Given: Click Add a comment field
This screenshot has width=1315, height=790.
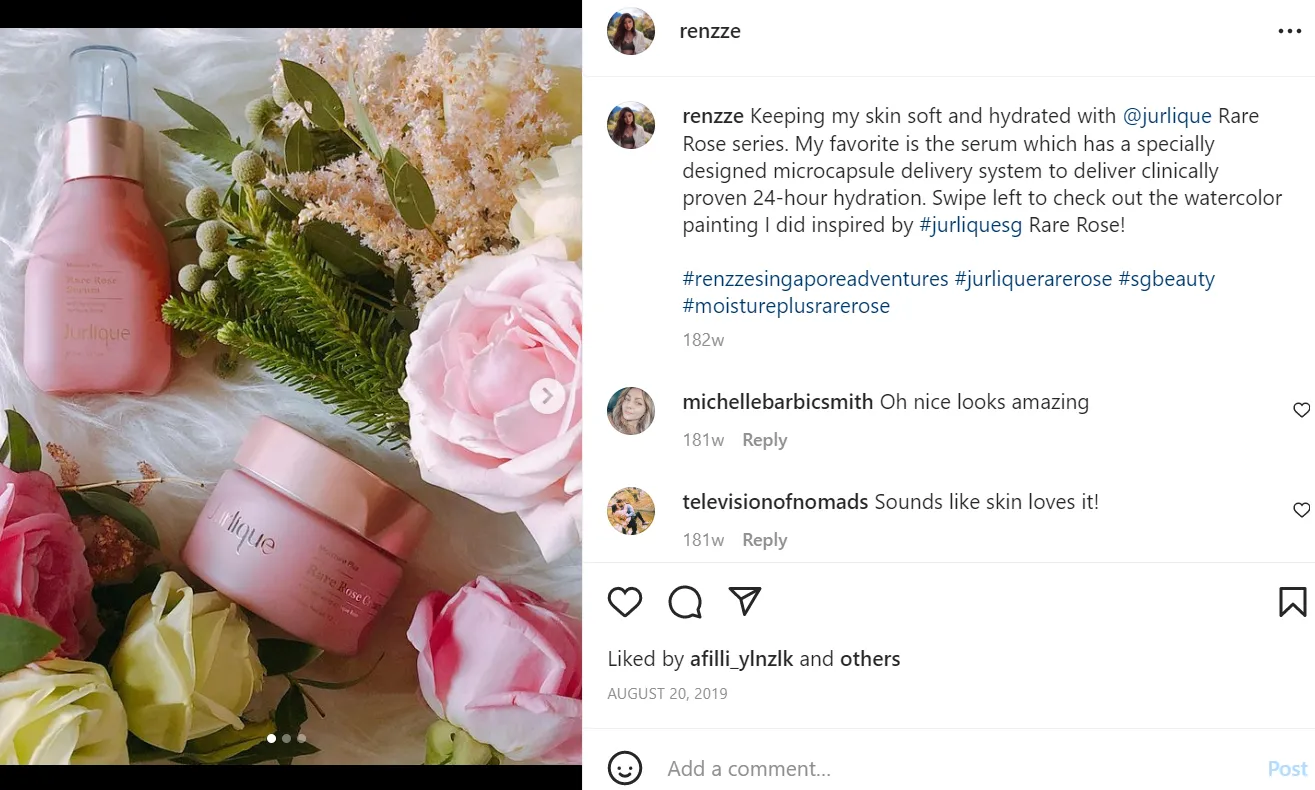Looking at the screenshot, I should (955, 769).
